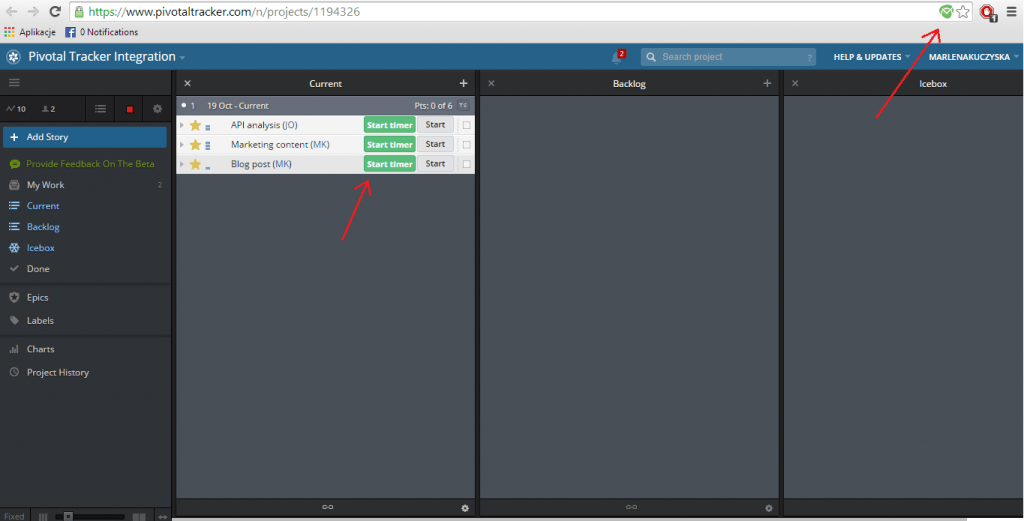
Task: Click the green TimeCamp extension icon in address bar
Action: tap(946, 12)
